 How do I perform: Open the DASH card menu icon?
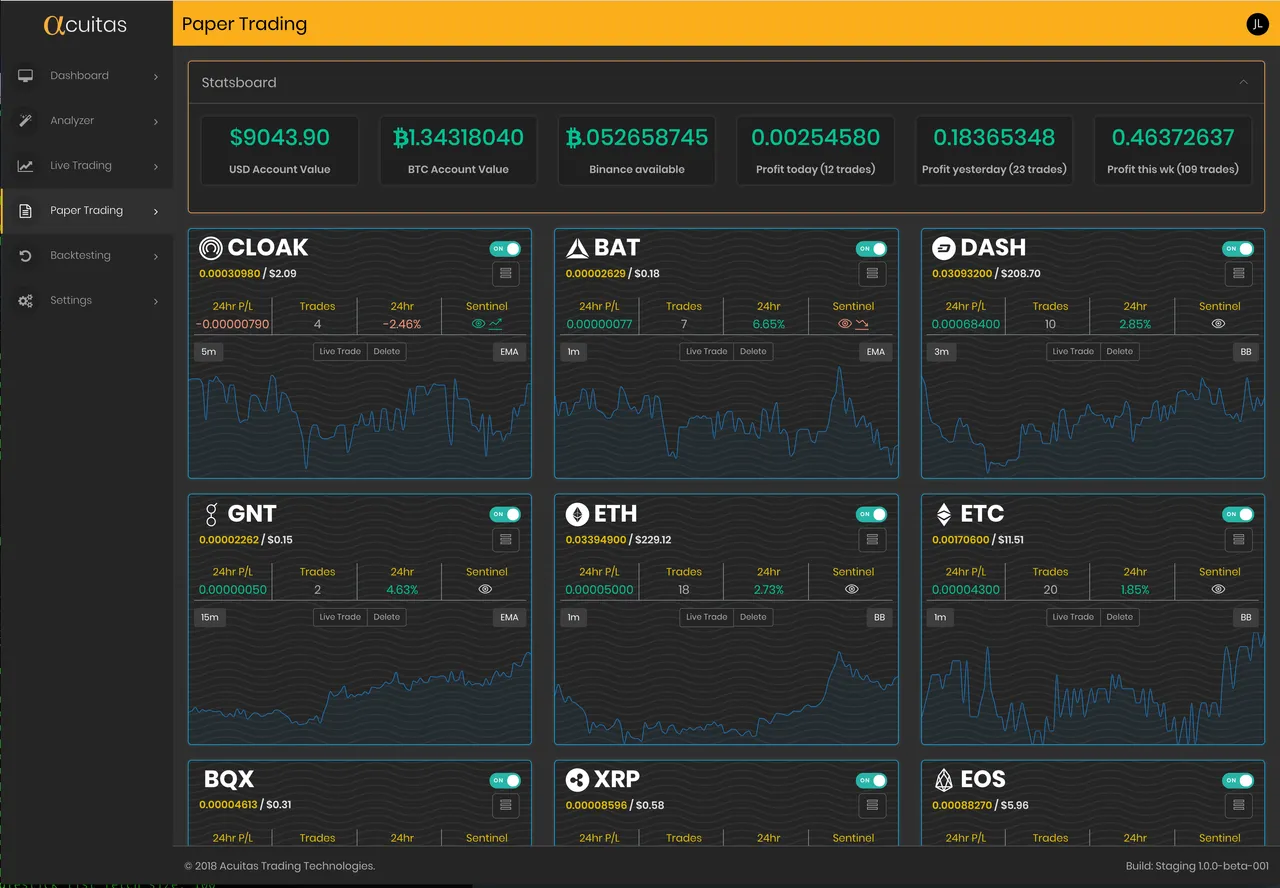tap(1239, 273)
